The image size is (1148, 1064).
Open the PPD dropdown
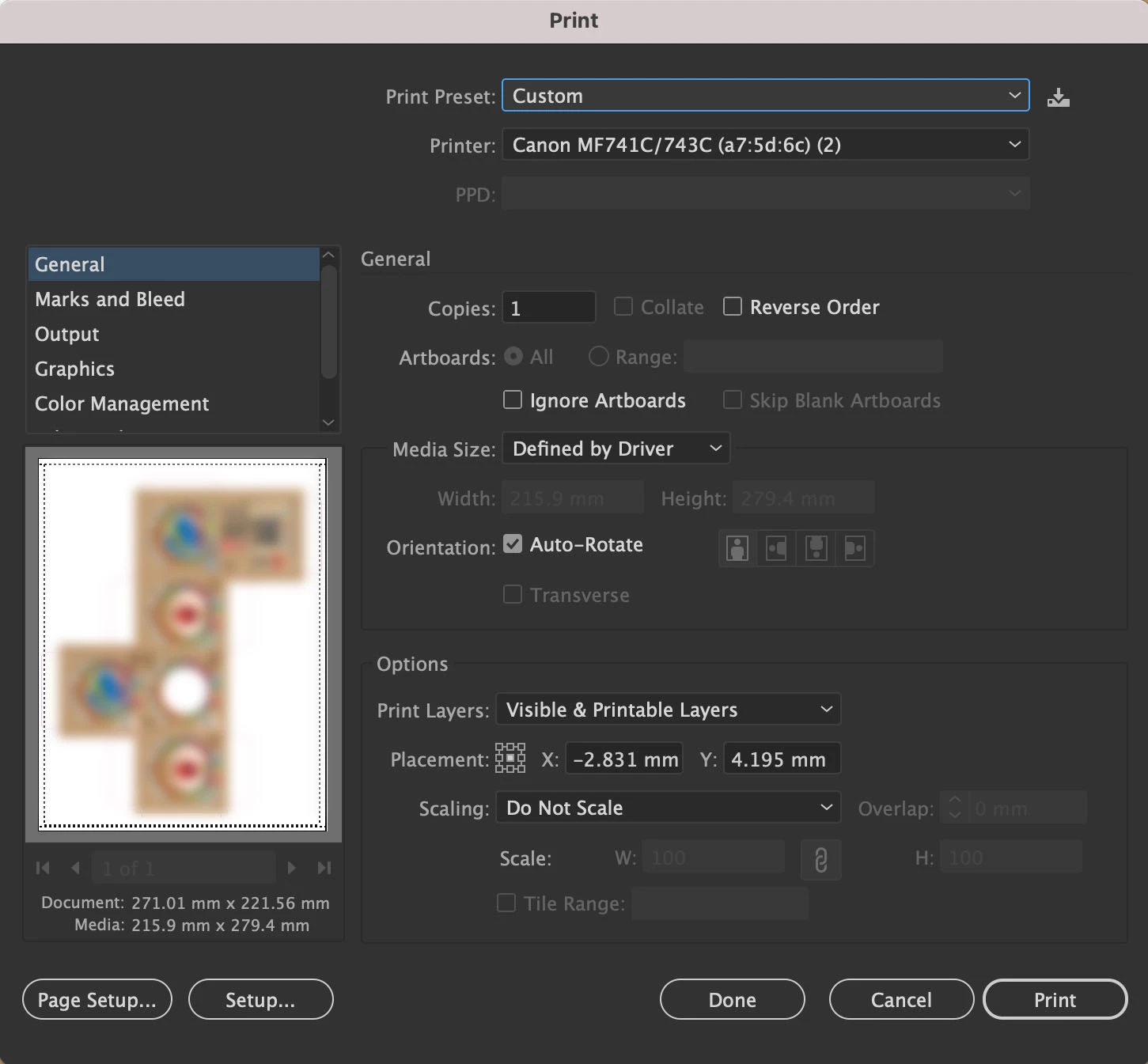click(x=766, y=194)
